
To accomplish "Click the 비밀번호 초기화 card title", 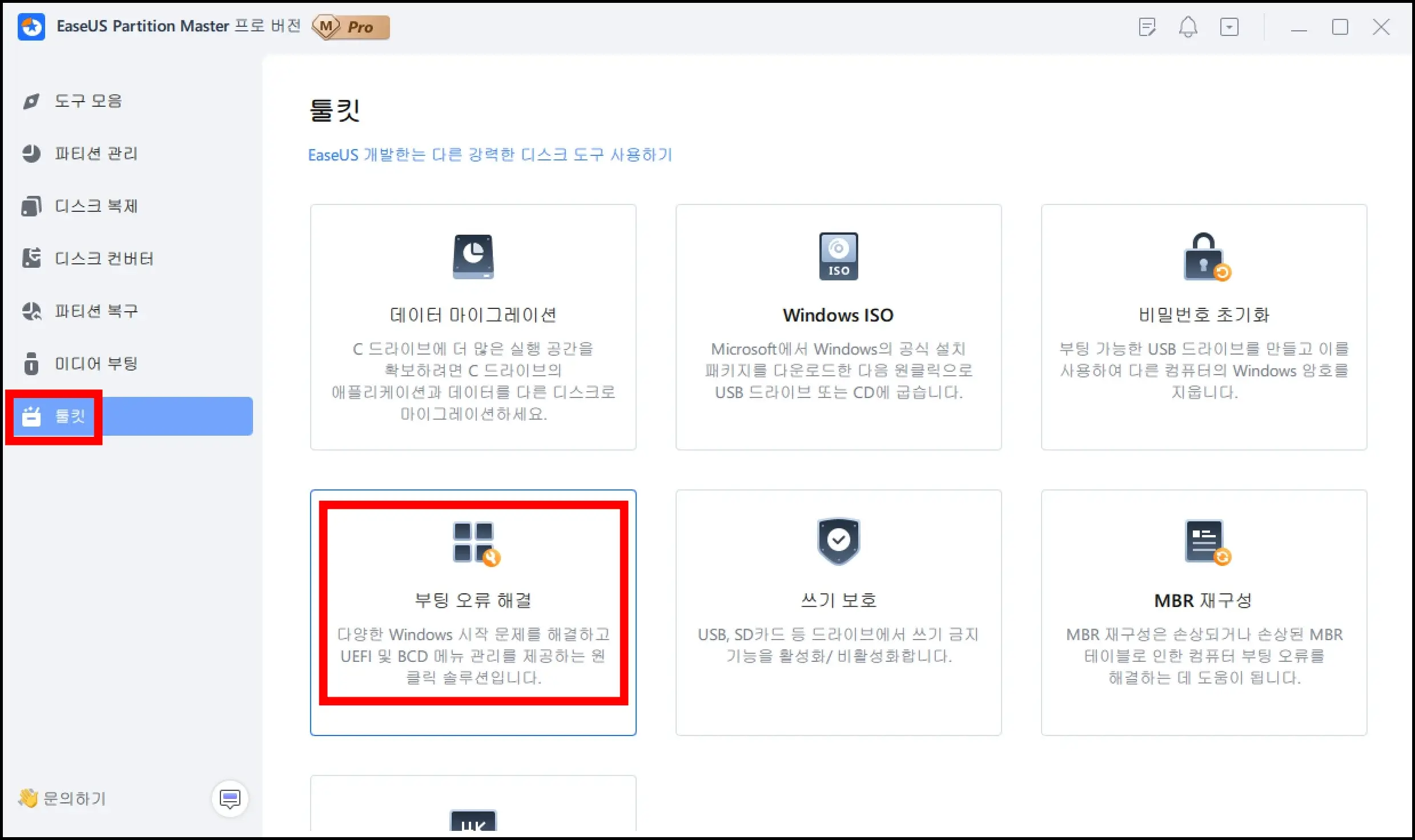I will pos(1204,315).
